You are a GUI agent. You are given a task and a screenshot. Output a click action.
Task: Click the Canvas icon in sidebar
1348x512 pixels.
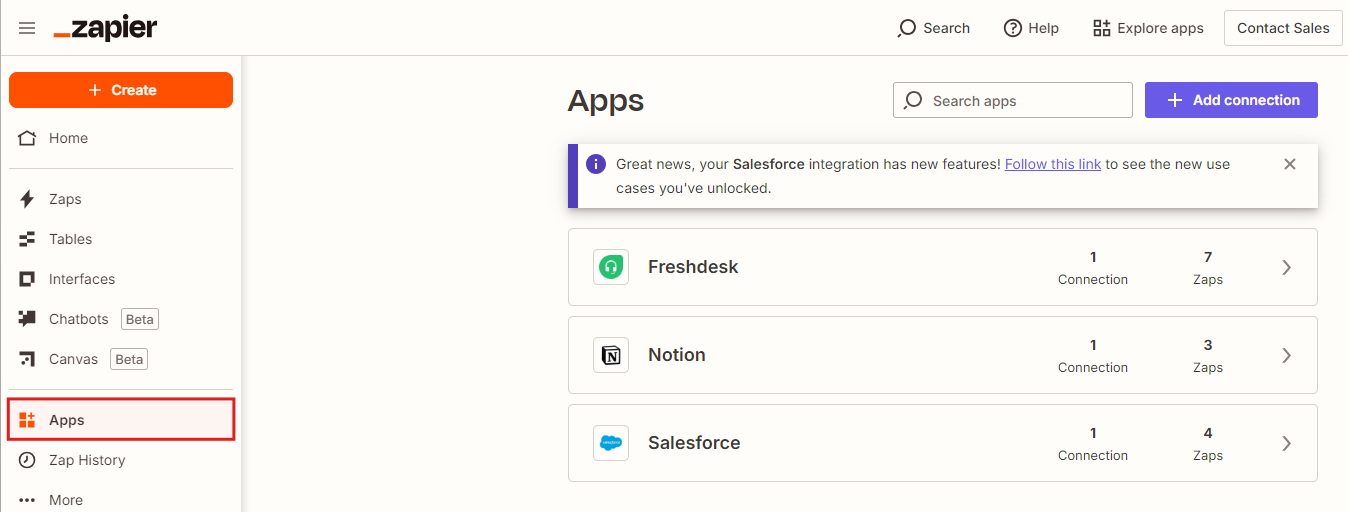coord(27,359)
